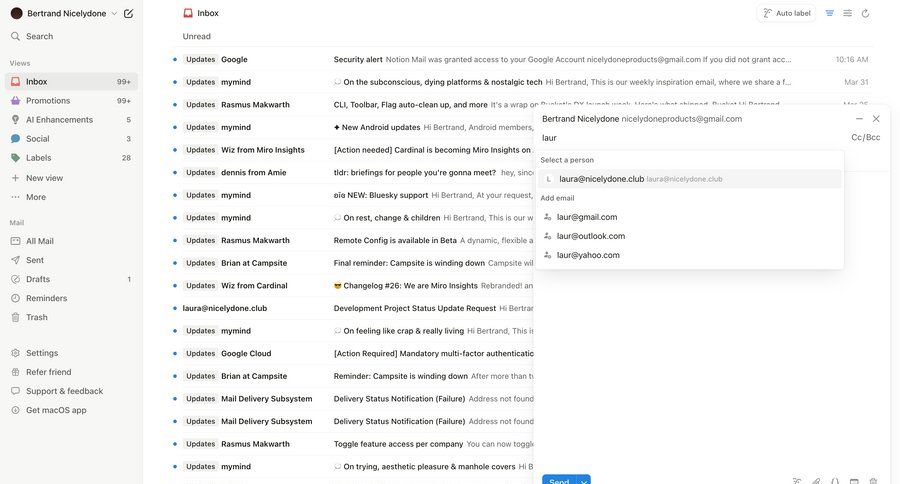This screenshot has height=484, width=900.
Task: Open the 'On rest, change & children' email
Action: click(x=352, y=218)
